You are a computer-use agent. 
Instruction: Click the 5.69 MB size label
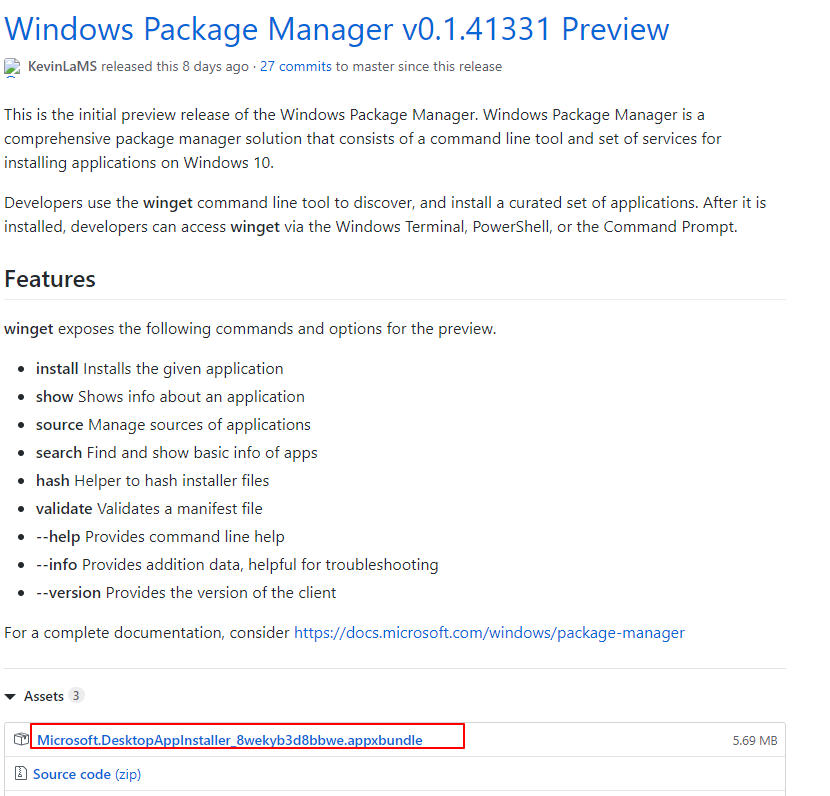coord(756,740)
